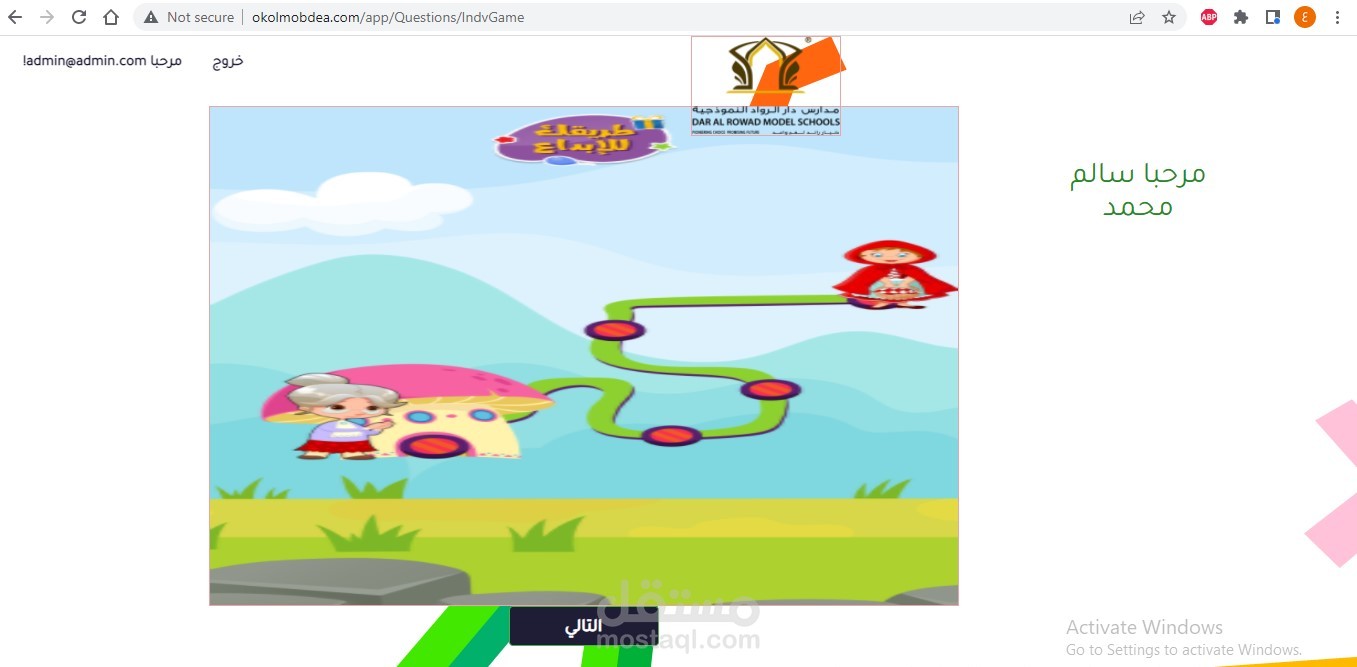Open the browser home page icon
1357x667 pixels.
coord(111,17)
